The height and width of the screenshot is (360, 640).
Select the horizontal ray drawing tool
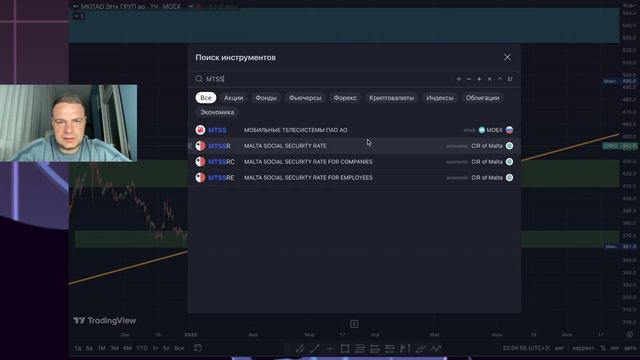pyautogui.click(x=330, y=348)
